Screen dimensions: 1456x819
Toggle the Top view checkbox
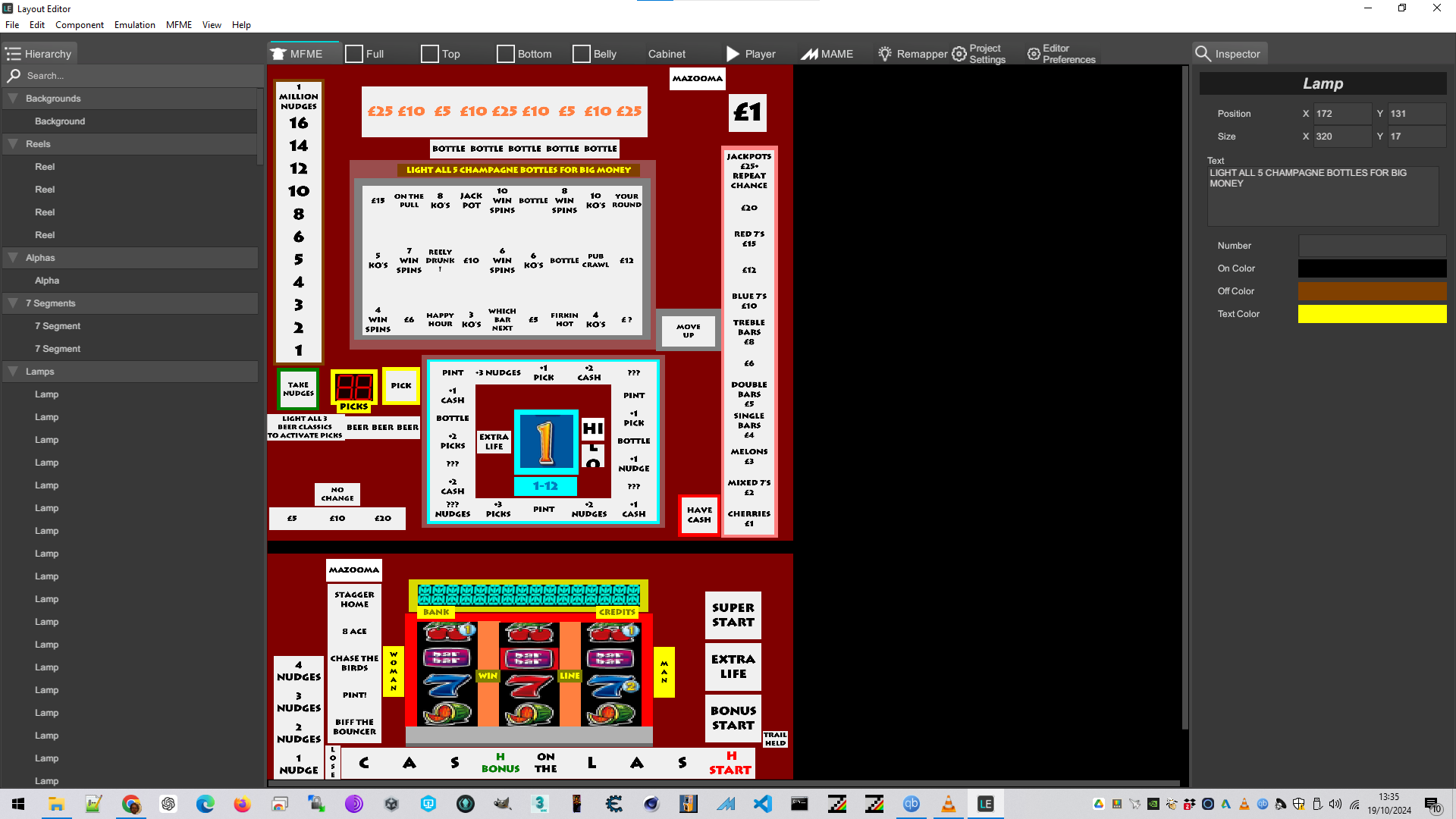pos(430,54)
